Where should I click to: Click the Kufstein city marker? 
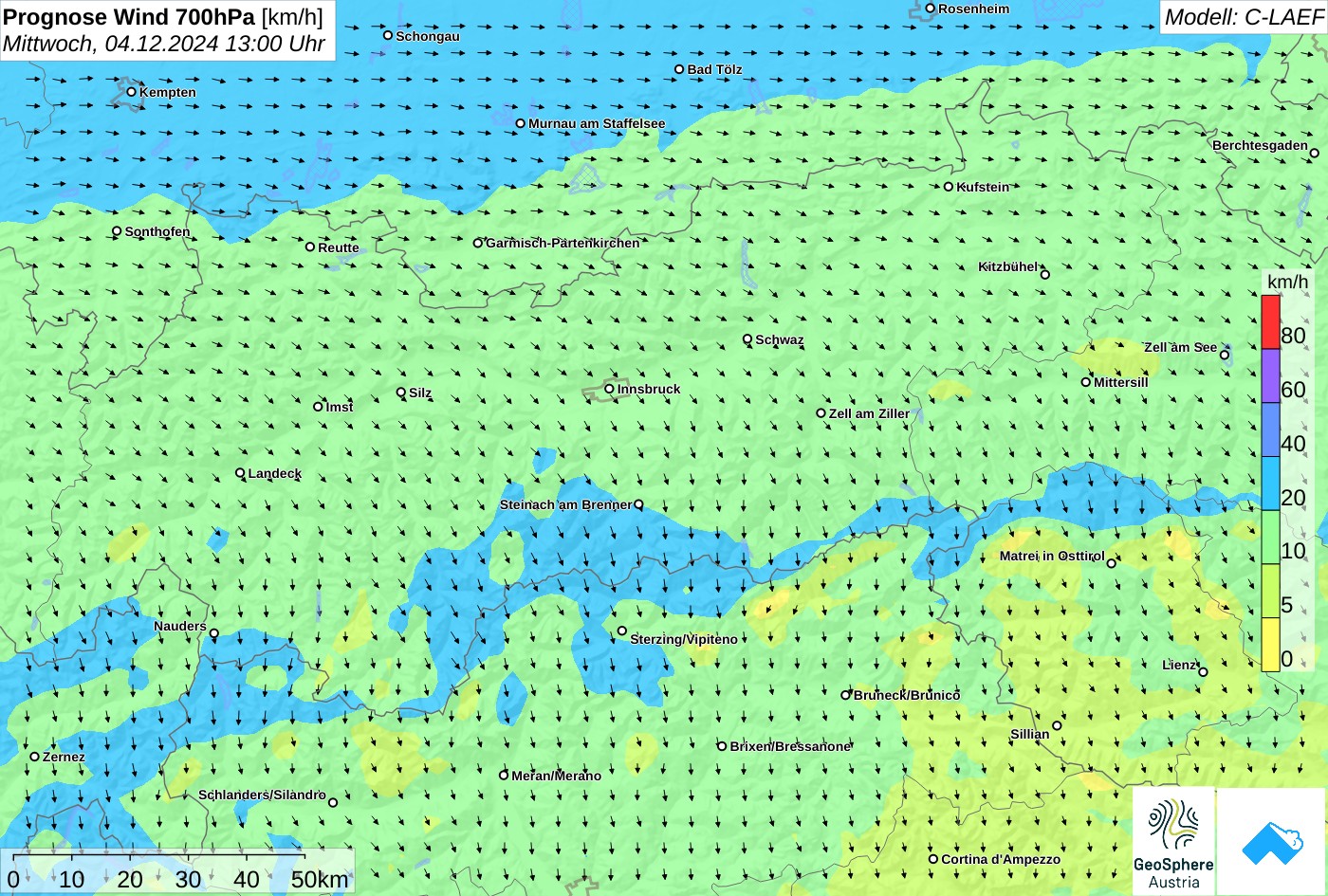point(948,187)
